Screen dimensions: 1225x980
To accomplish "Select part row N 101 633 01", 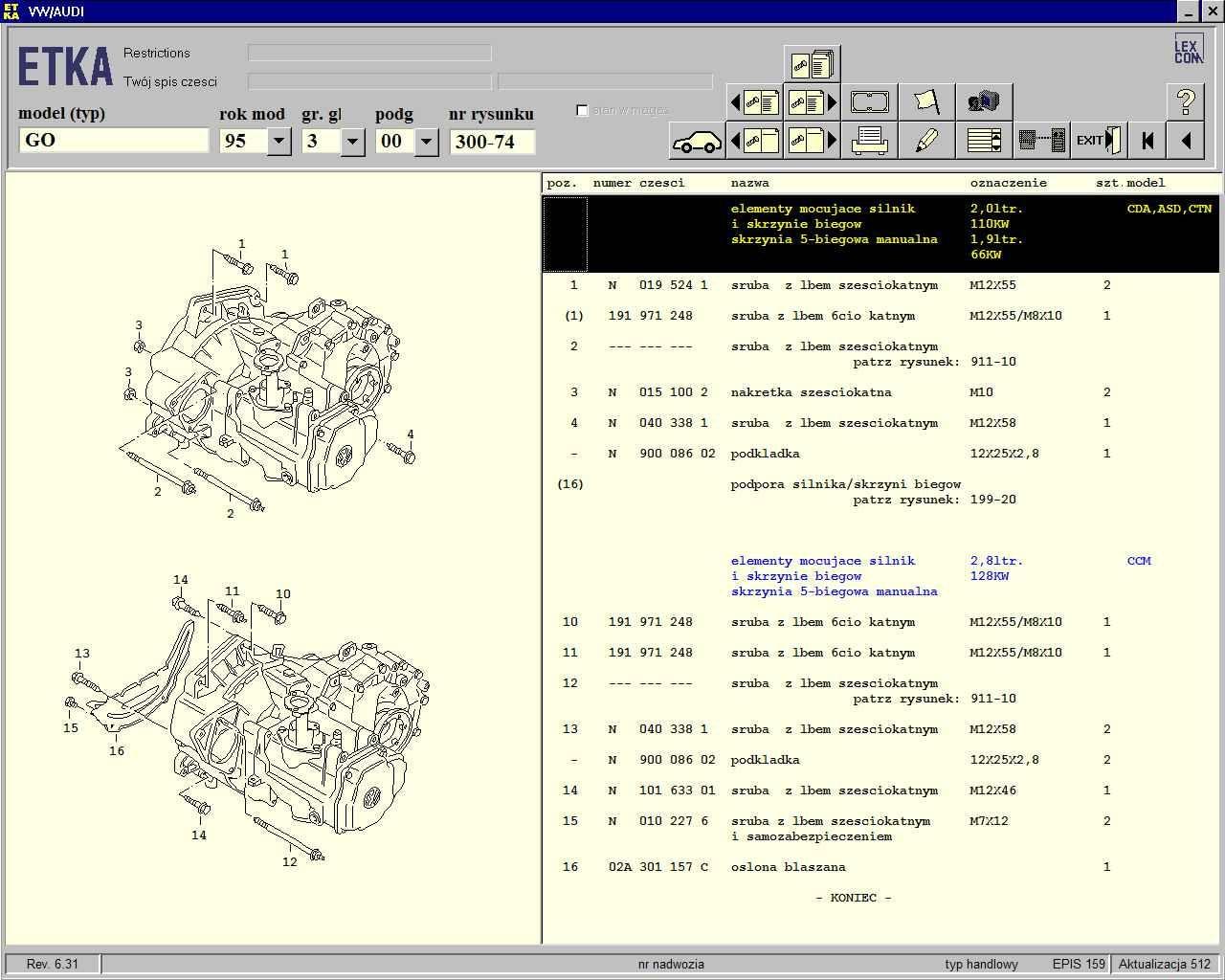I will click(880, 791).
